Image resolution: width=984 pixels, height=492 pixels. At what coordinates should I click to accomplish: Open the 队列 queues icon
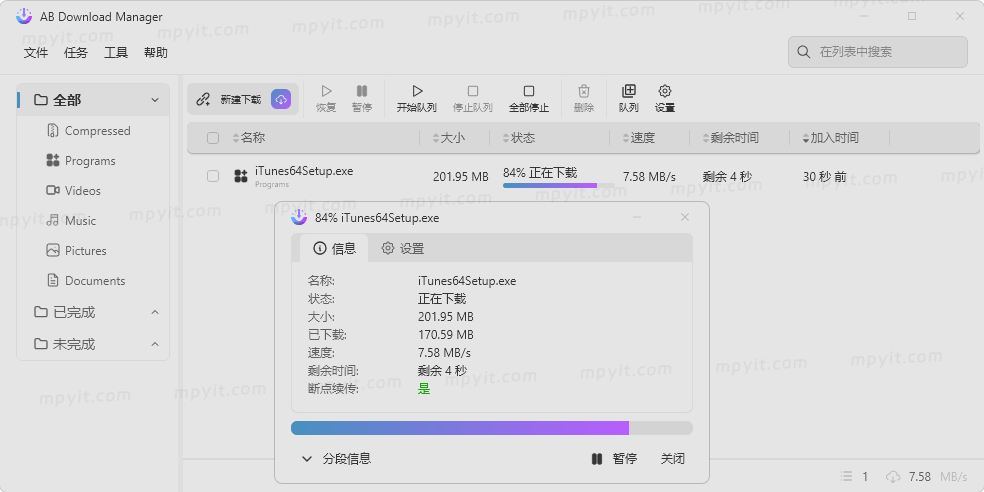click(628, 92)
